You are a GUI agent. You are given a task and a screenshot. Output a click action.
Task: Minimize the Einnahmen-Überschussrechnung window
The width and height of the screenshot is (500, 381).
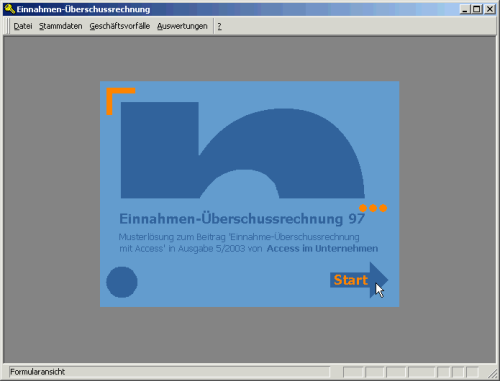[x=465, y=9]
